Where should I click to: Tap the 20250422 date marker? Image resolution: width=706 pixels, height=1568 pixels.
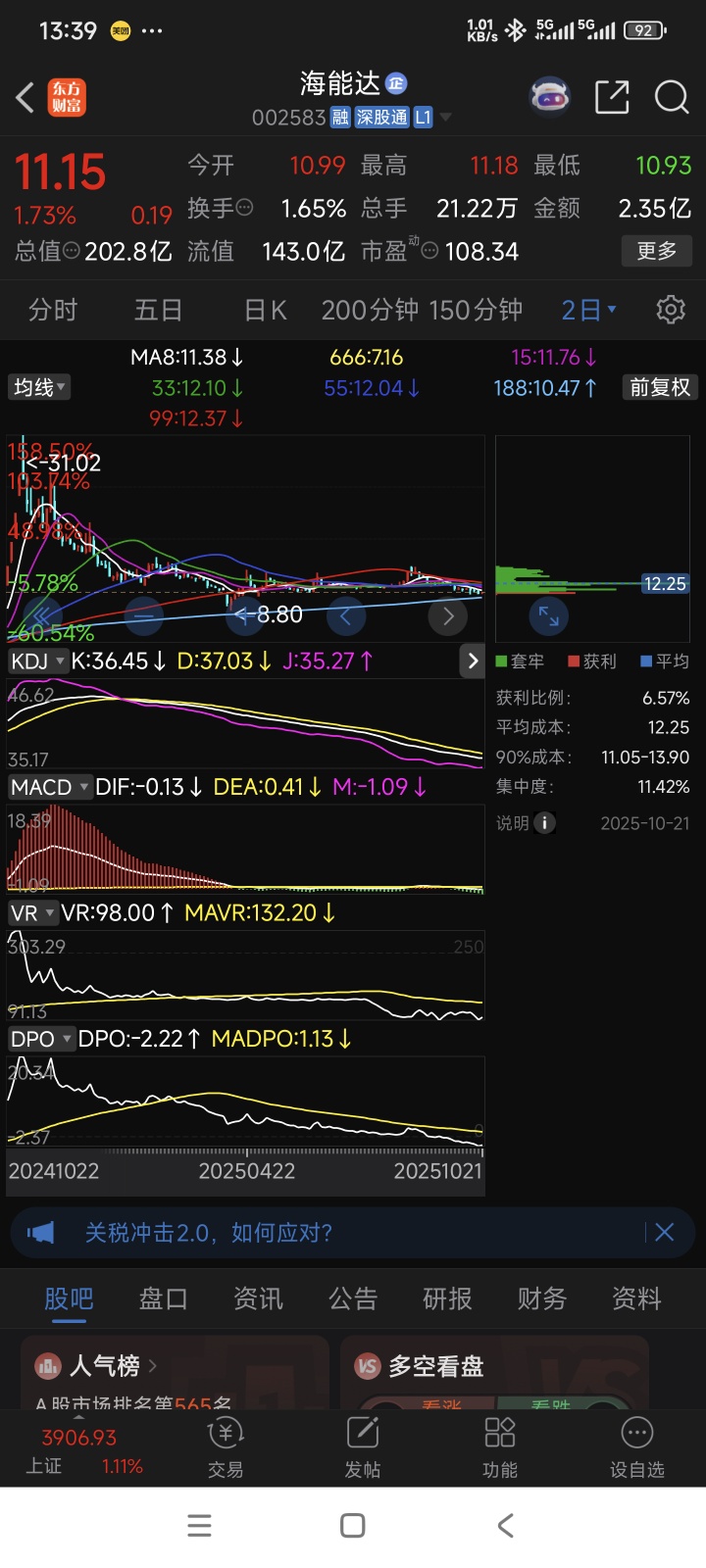[x=247, y=1171]
